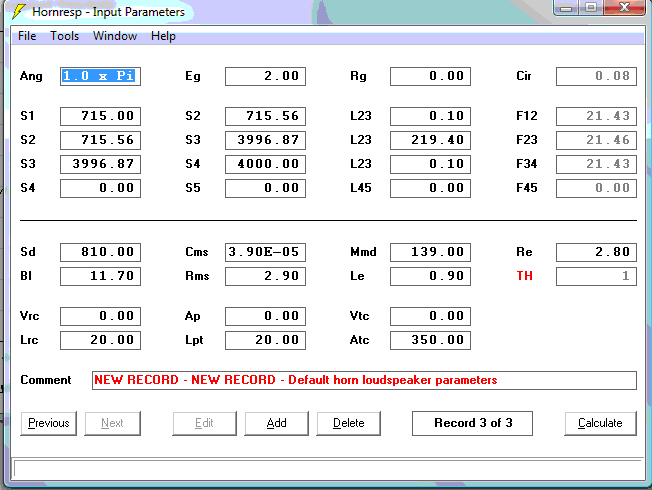The height and width of the screenshot is (490, 652).
Task: Click the Hornresp lightning bolt title icon
Action: click(19, 12)
